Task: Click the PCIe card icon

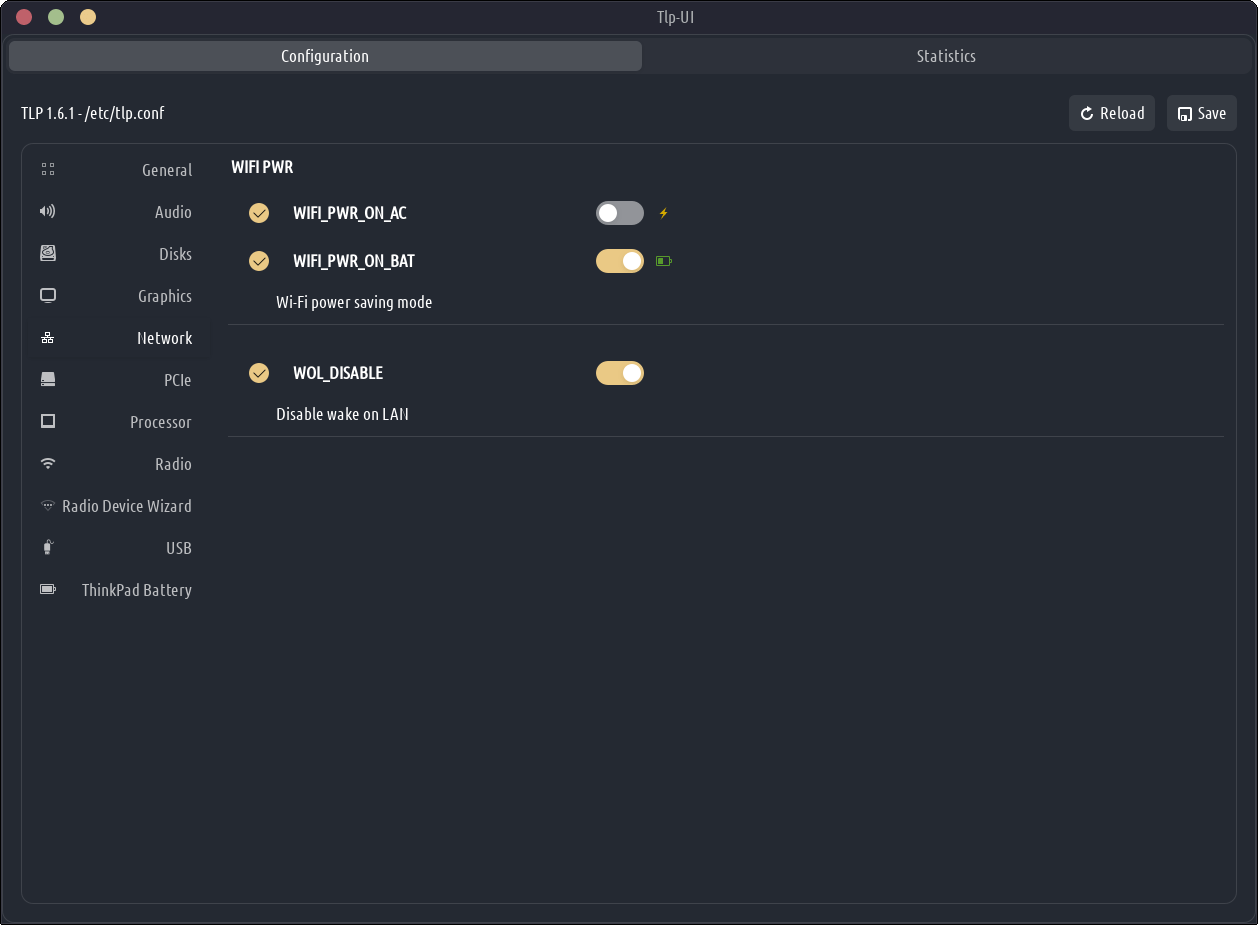Action: [x=48, y=380]
